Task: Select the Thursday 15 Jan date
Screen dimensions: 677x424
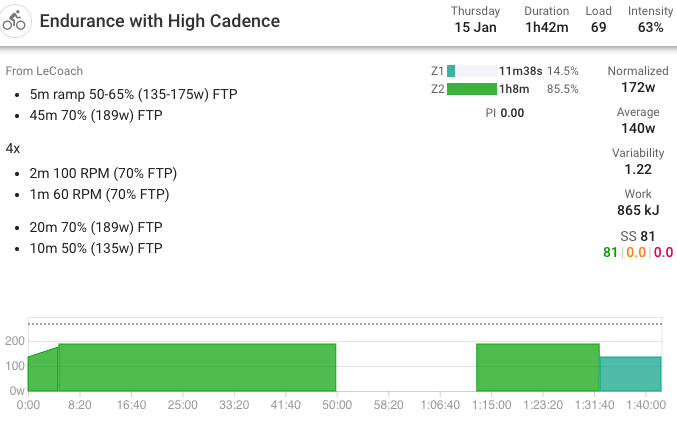Action: coord(475,27)
